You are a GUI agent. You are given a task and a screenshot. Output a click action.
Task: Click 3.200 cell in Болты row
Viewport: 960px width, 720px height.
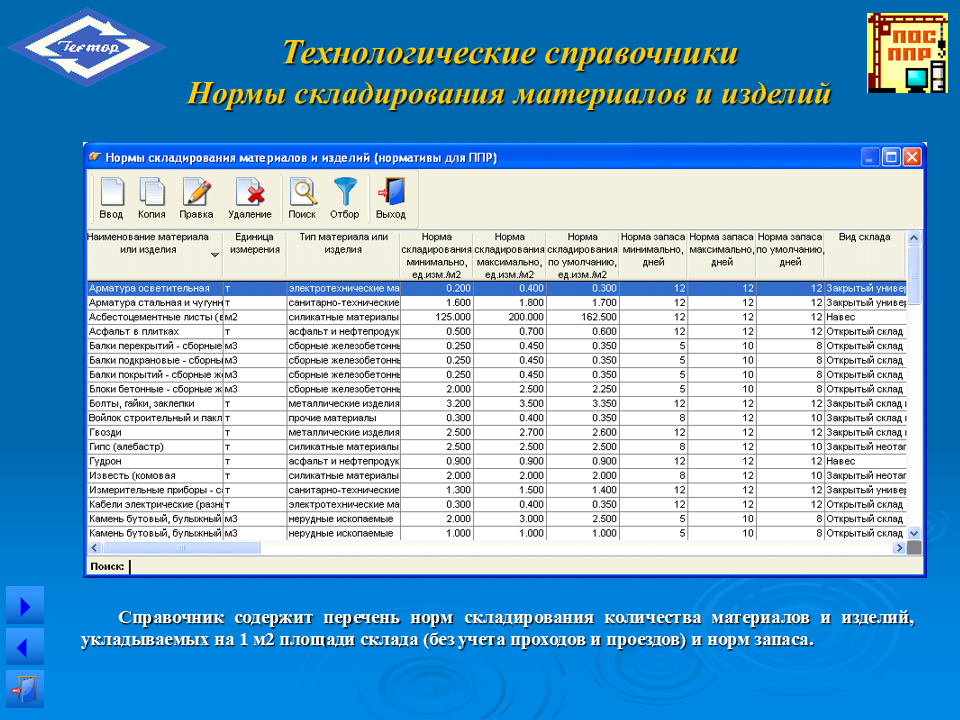pyautogui.click(x=436, y=403)
